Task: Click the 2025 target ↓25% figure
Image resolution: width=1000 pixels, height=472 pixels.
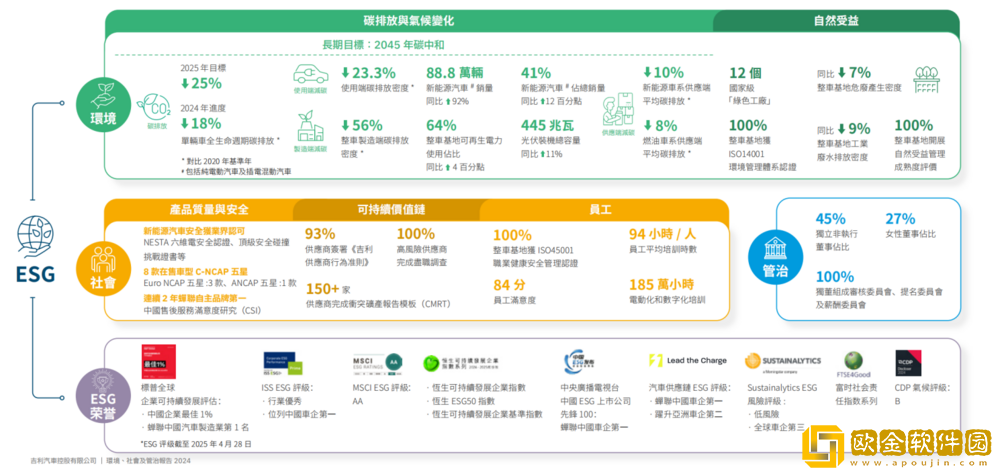Action: (x=201, y=84)
